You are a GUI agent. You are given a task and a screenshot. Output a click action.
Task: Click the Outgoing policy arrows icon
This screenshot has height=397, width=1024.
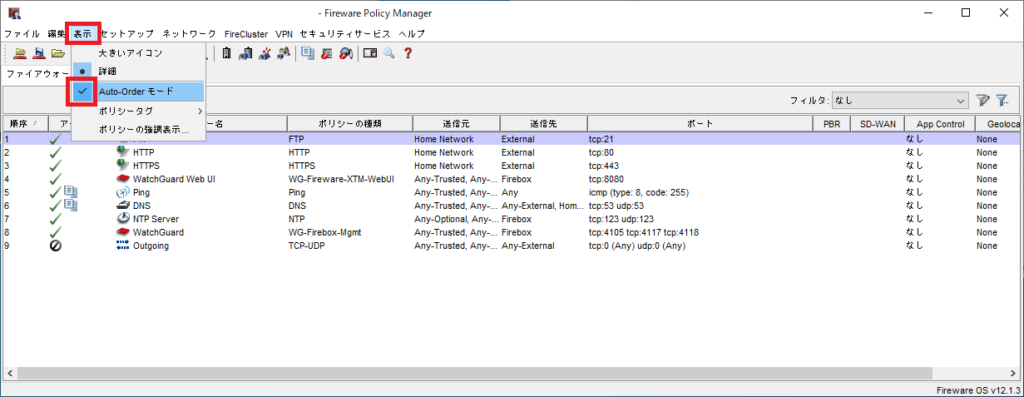coord(122,246)
